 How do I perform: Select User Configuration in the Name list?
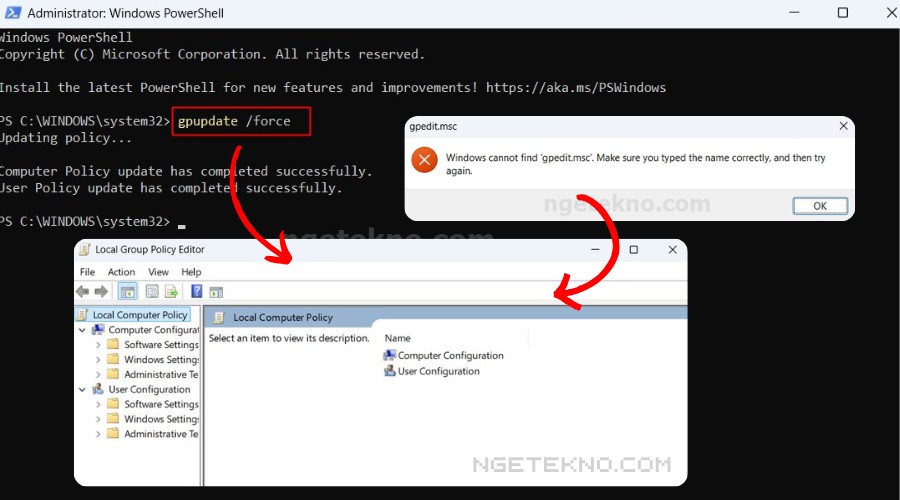[438, 371]
